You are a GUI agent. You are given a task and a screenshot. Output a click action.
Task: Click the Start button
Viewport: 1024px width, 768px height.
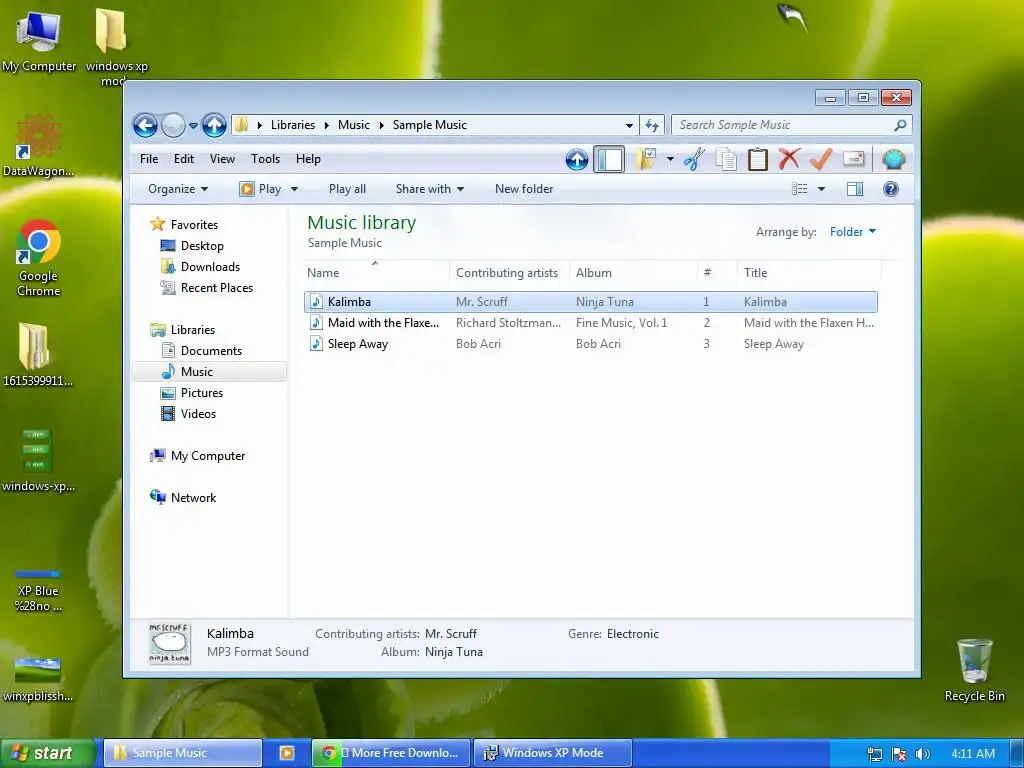(x=47, y=753)
